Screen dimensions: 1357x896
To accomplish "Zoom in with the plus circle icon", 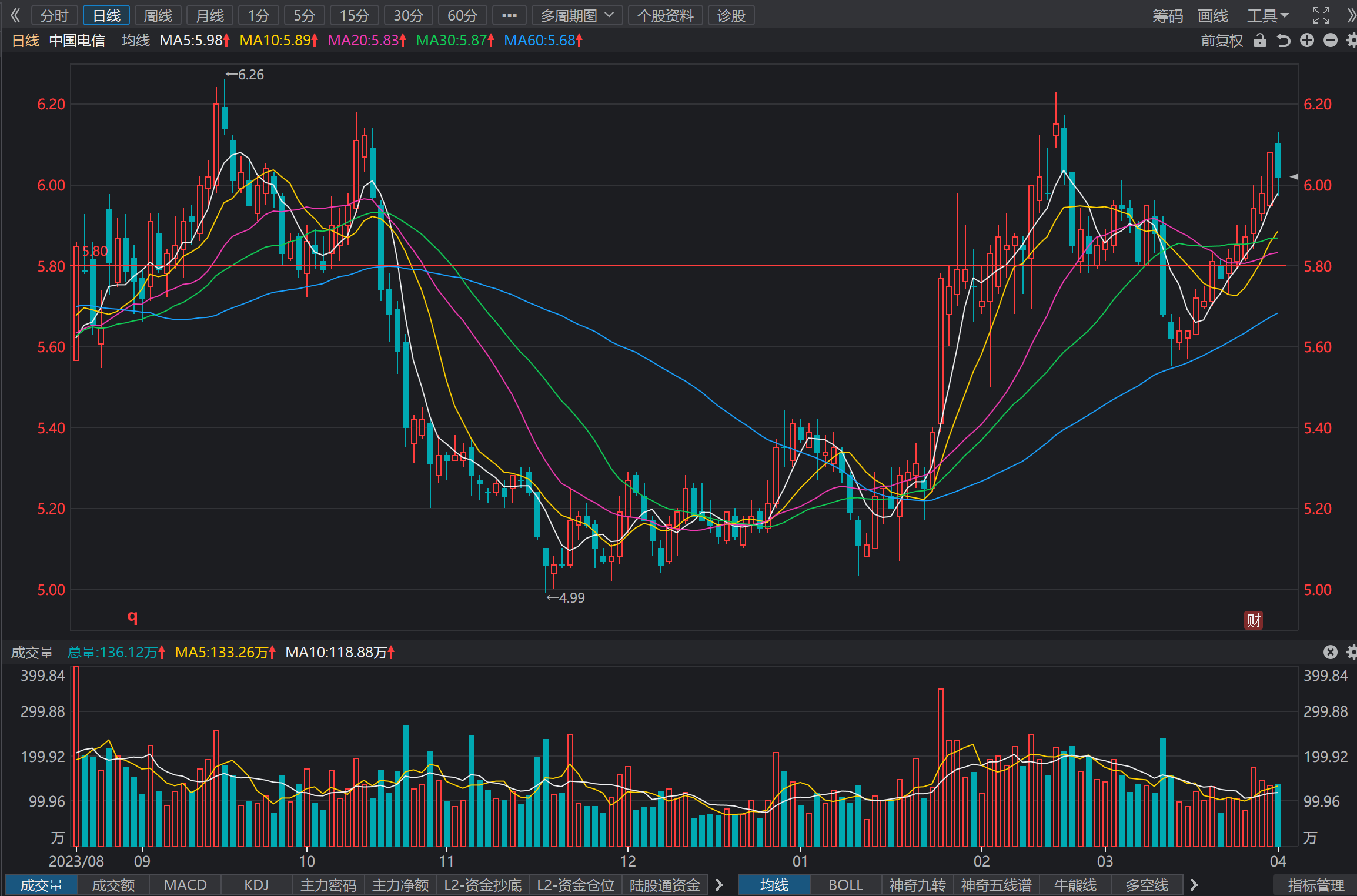I will pyautogui.click(x=1307, y=41).
